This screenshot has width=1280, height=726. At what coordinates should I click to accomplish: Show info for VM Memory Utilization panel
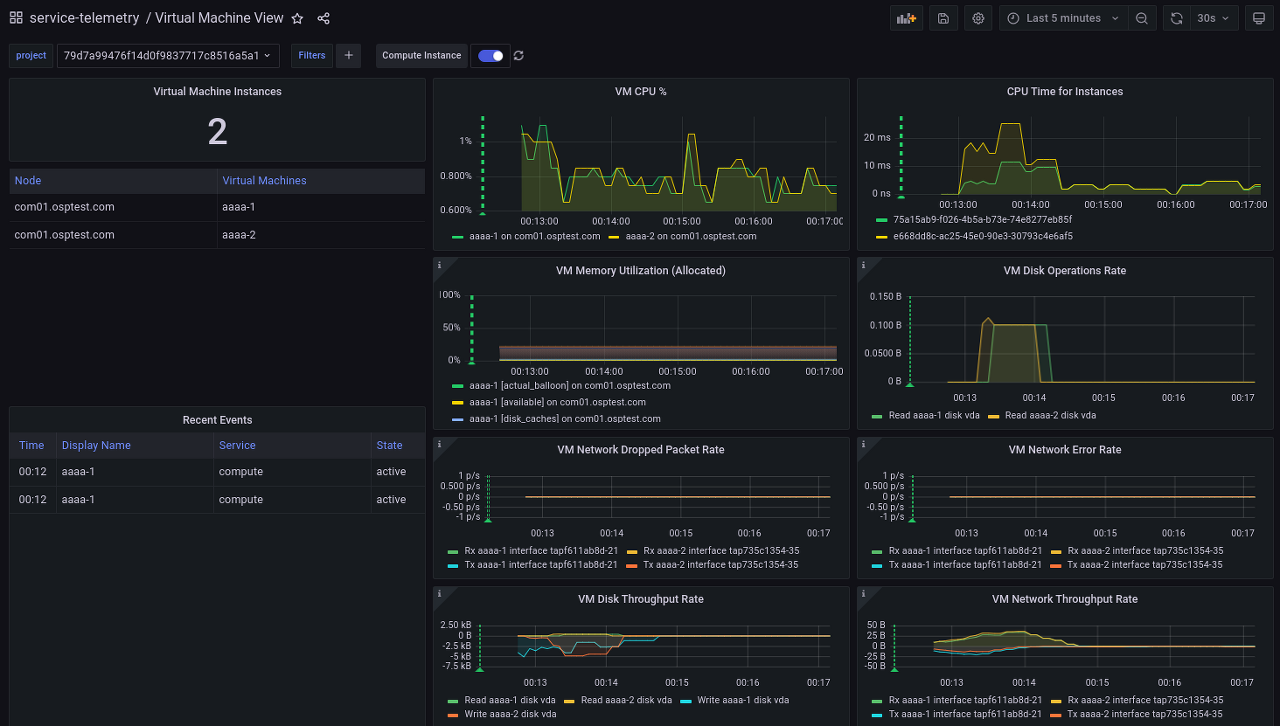coord(440,265)
